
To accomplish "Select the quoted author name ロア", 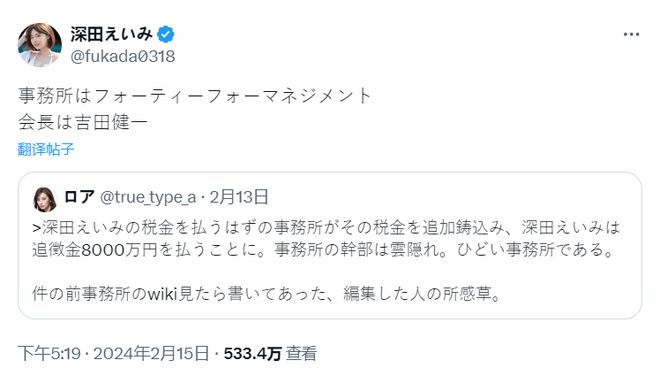I will tap(79, 197).
